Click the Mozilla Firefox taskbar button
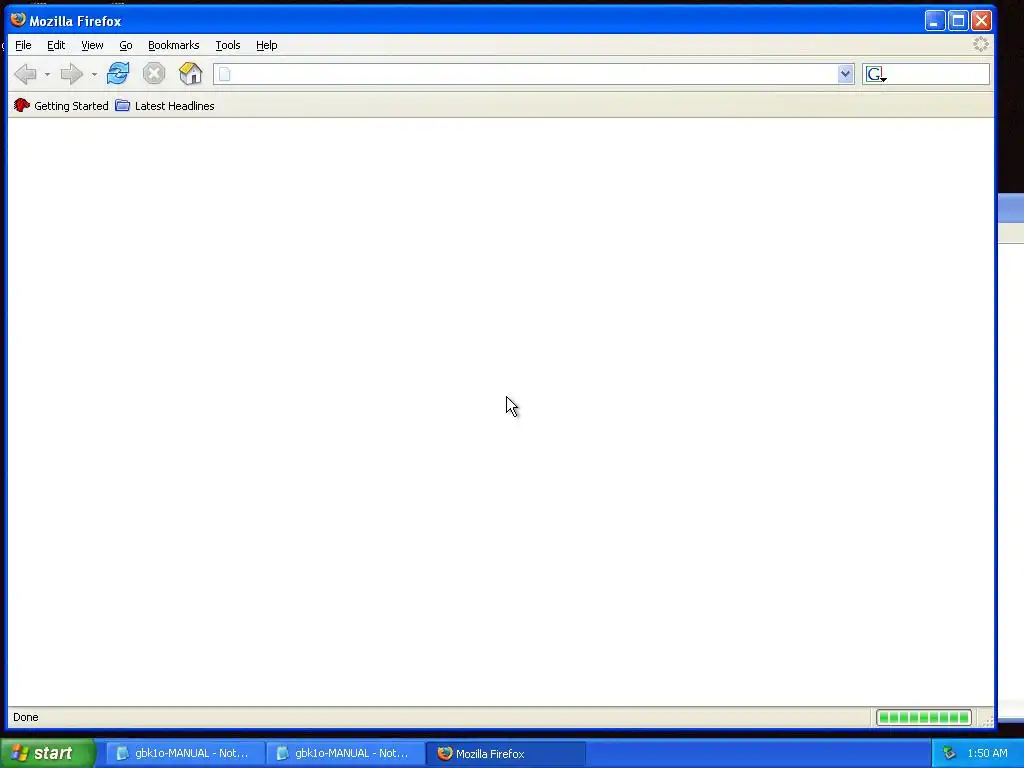This screenshot has height=768, width=1024. coord(506,753)
